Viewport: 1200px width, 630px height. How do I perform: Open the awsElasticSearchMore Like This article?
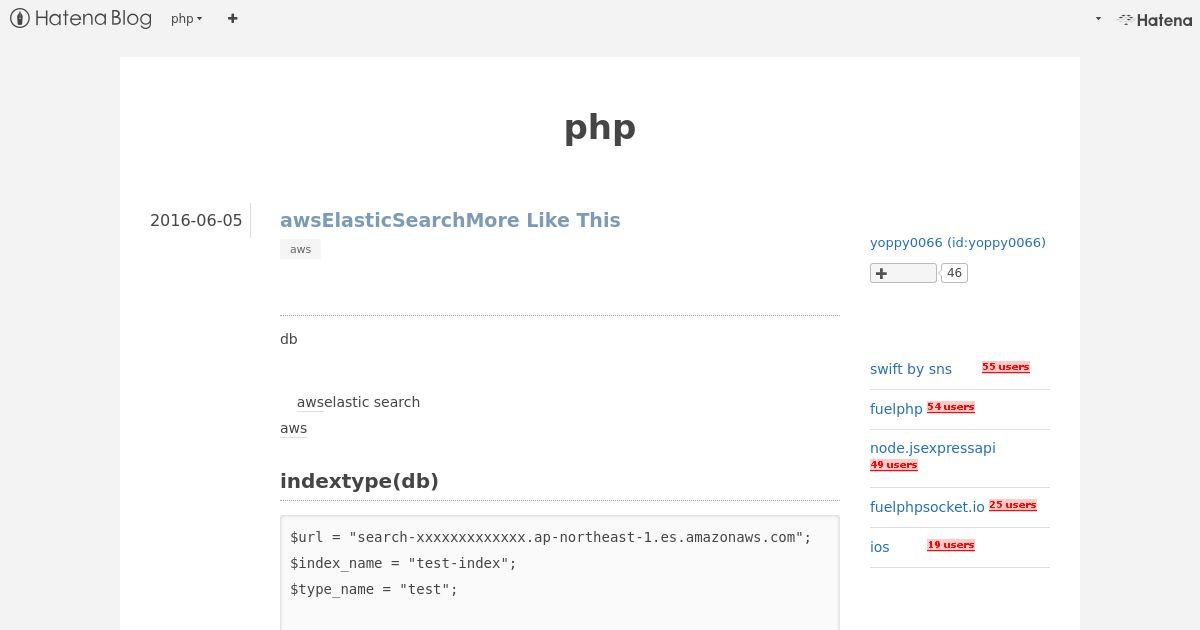coord(450,220)
